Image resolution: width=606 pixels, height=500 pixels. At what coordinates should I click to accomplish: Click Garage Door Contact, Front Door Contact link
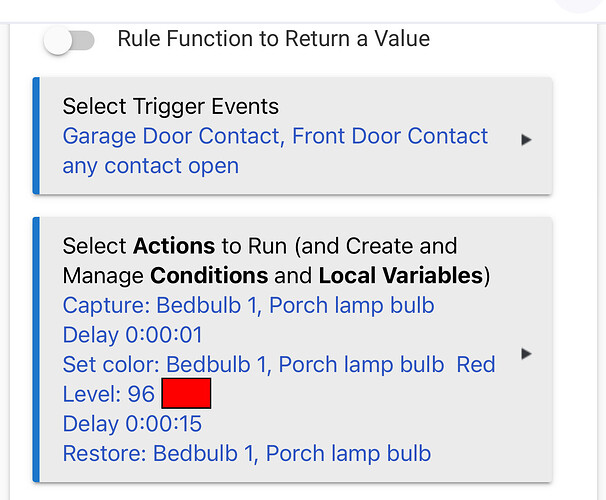[x=275, y=136]
